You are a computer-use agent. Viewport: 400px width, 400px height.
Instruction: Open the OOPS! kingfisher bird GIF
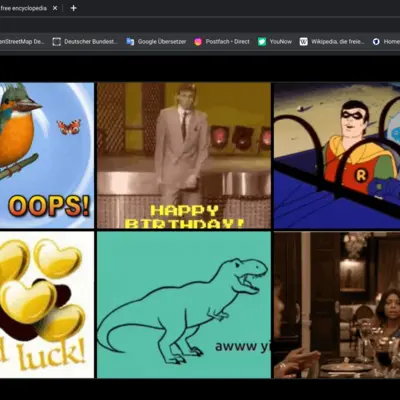click(47, 155)
